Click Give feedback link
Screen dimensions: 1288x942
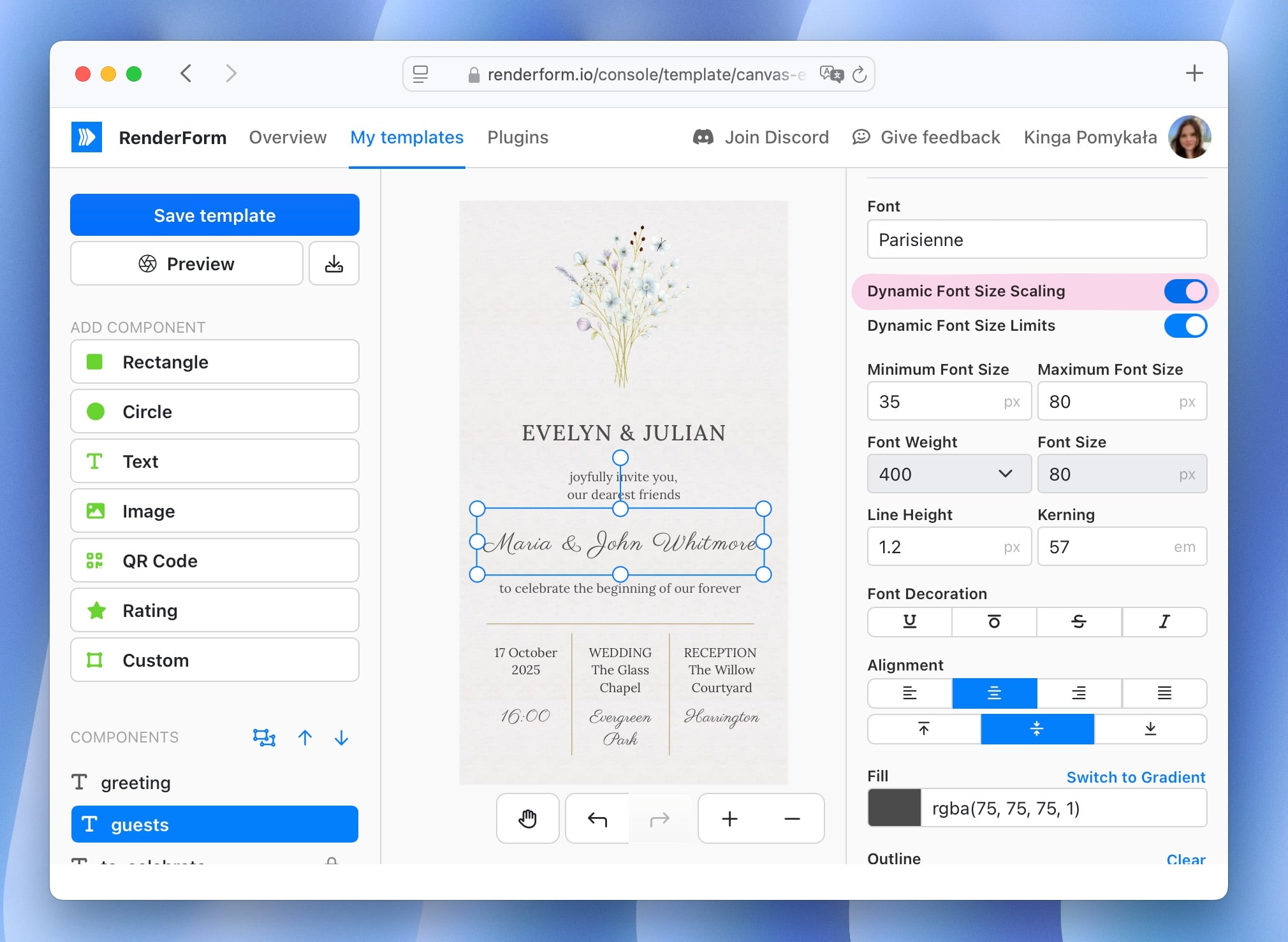tap(926, 137)
